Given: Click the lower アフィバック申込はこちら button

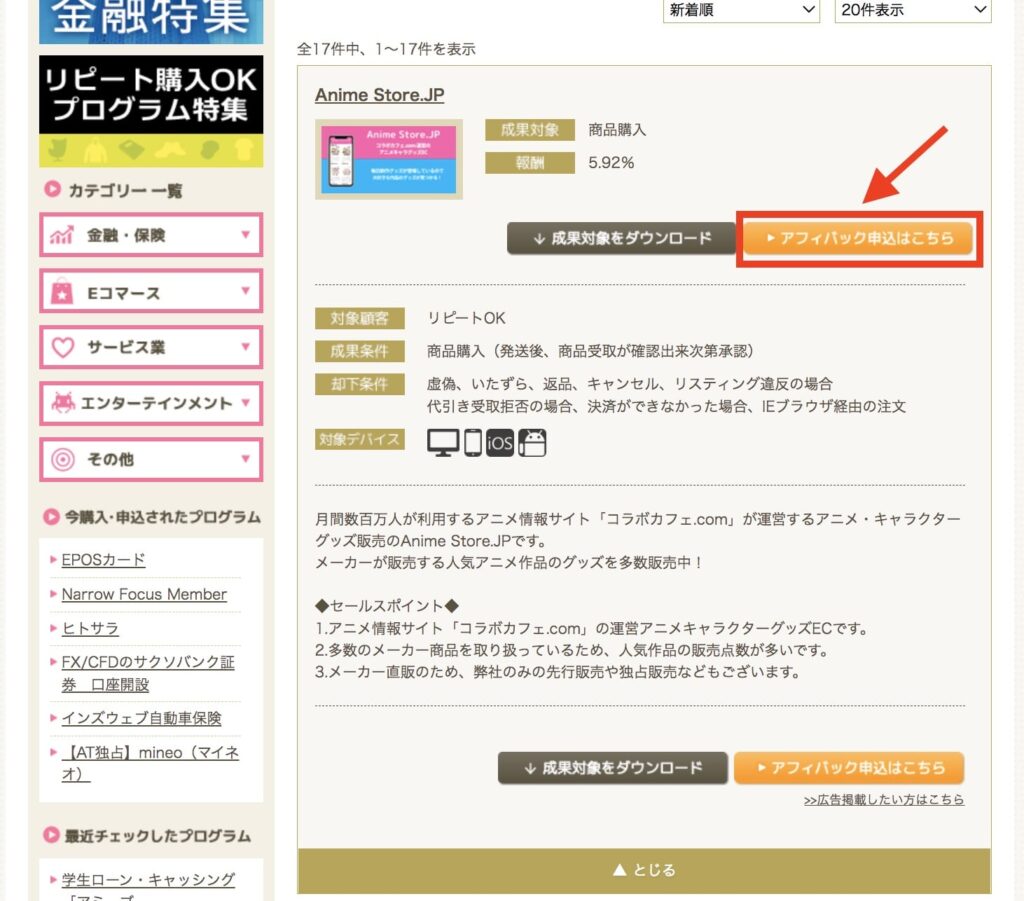Looking at the screenshot, I should tap(849, 768).
